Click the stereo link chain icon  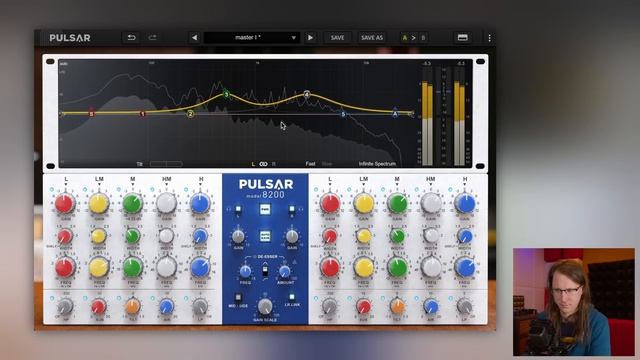[x=263, y=164]
